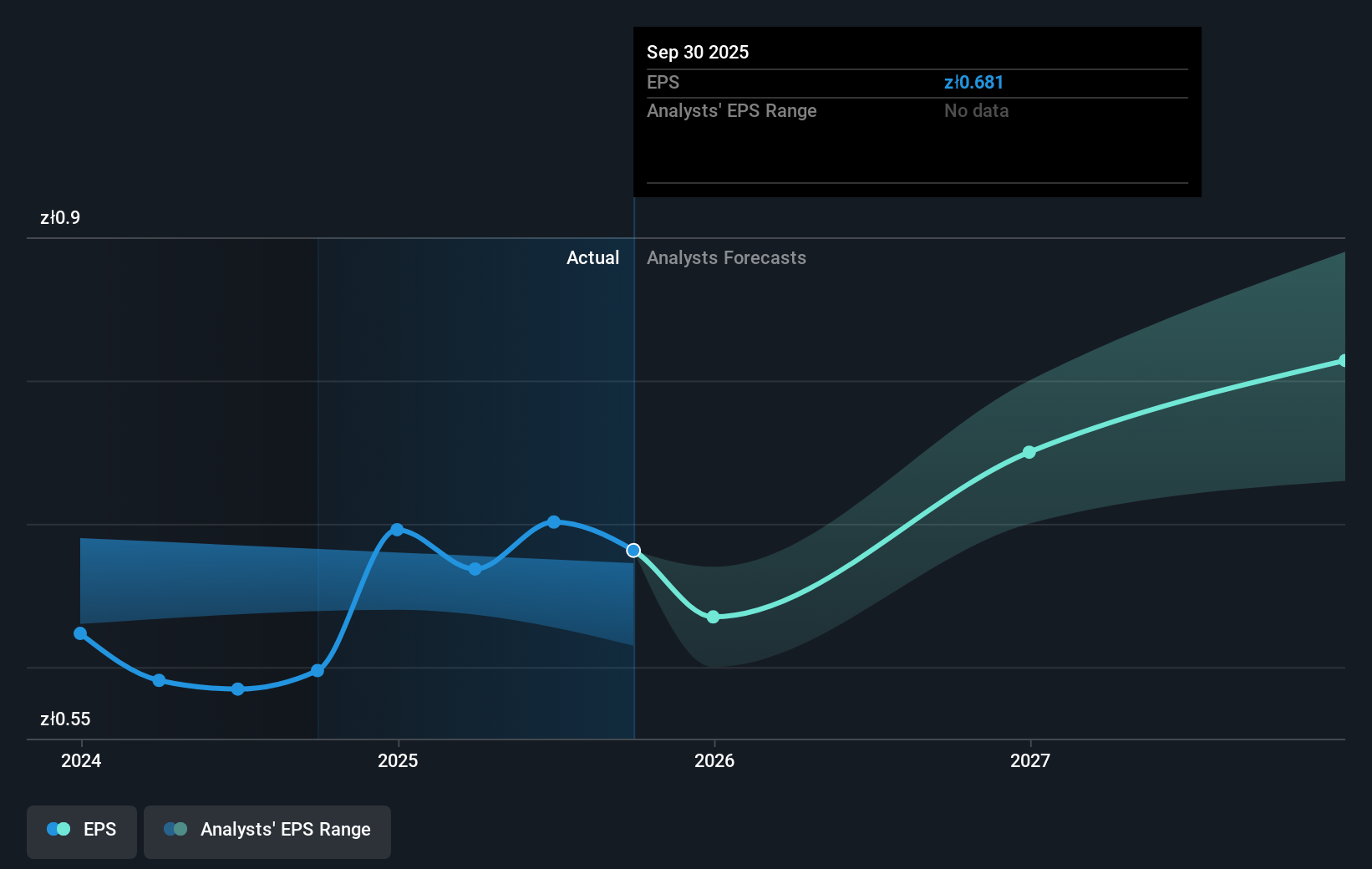
Task: Expand the EPS row in the tooltip
Action: [663, 82]
